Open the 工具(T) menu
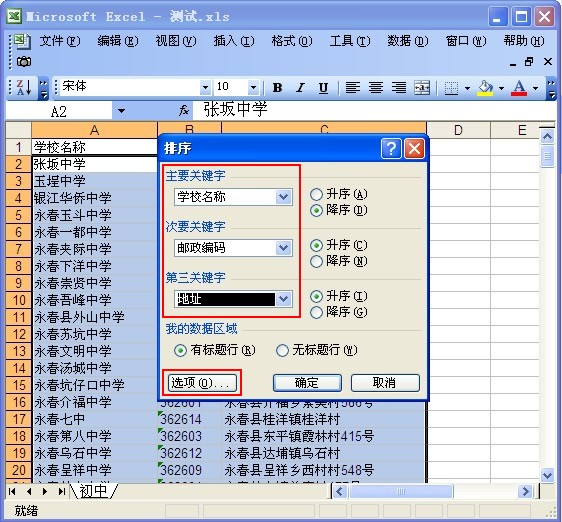The image size is (562, 522). pos(350,41)
